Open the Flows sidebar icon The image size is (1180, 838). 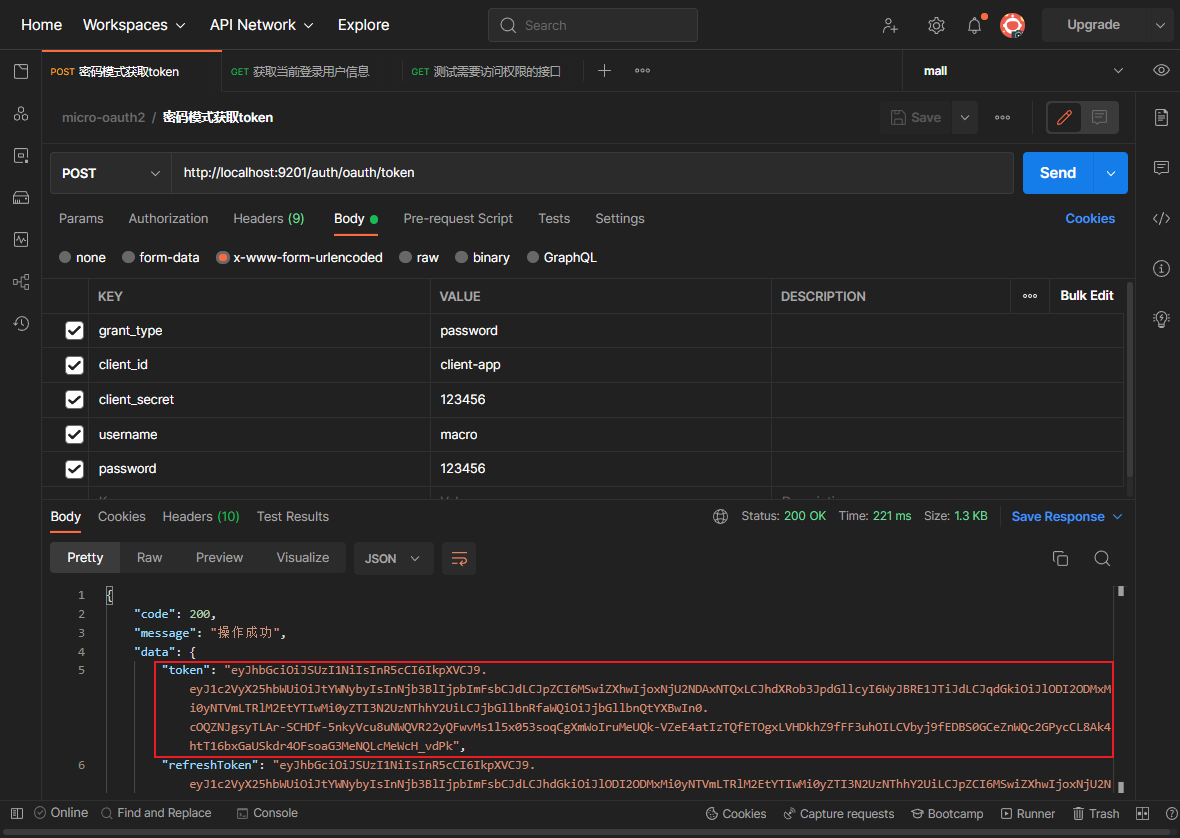click(x=21, y=282)
